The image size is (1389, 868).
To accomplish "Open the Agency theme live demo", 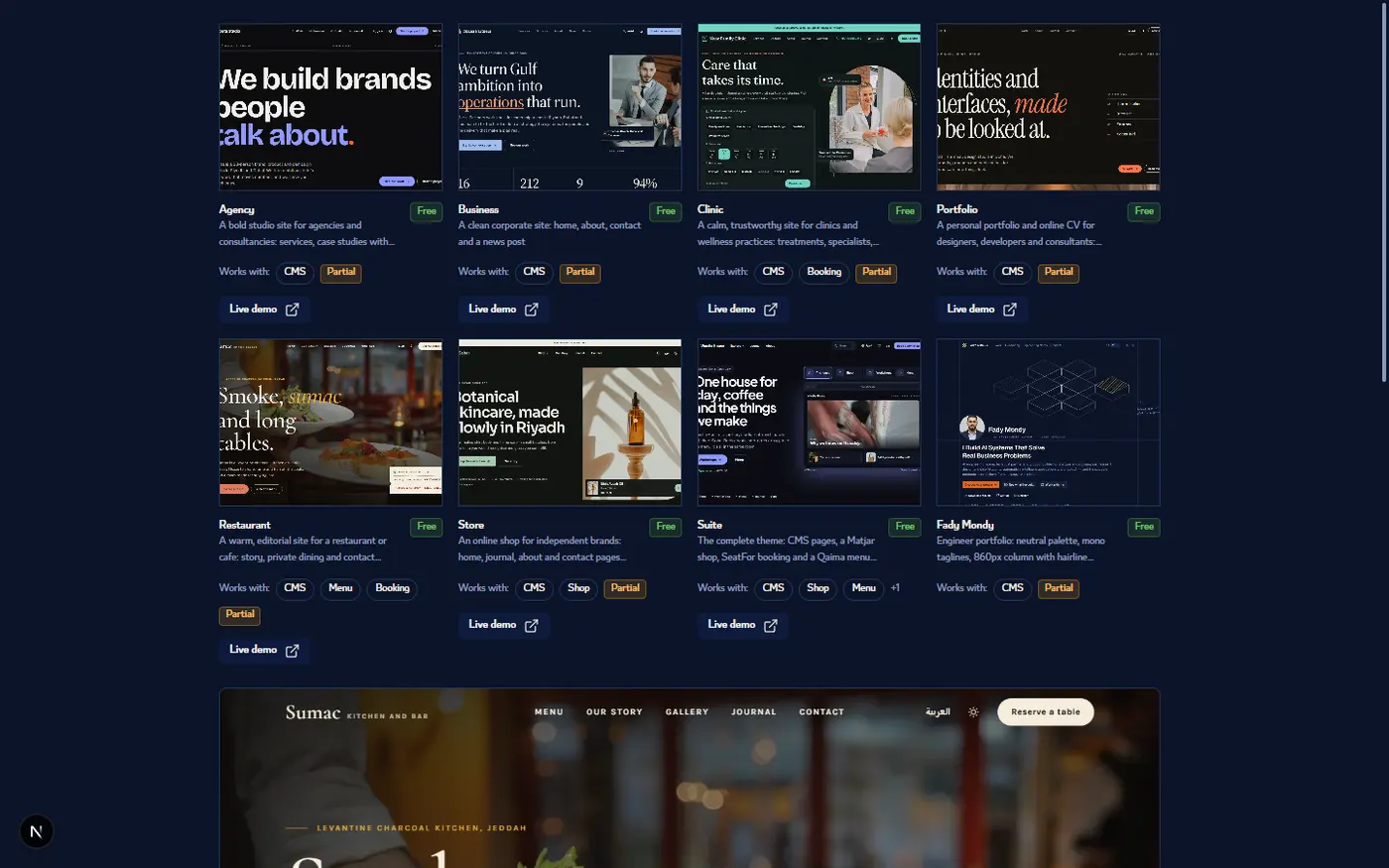I will tap(264, 310).
